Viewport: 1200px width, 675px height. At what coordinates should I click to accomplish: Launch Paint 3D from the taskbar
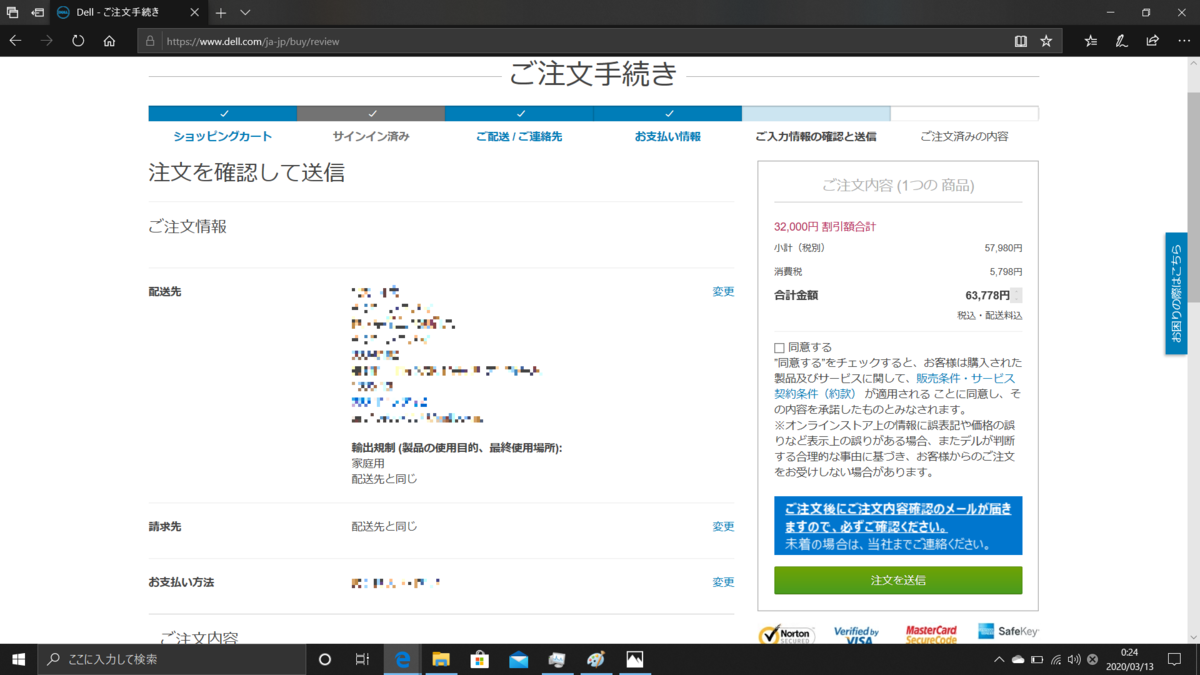[x=595, y=659]
